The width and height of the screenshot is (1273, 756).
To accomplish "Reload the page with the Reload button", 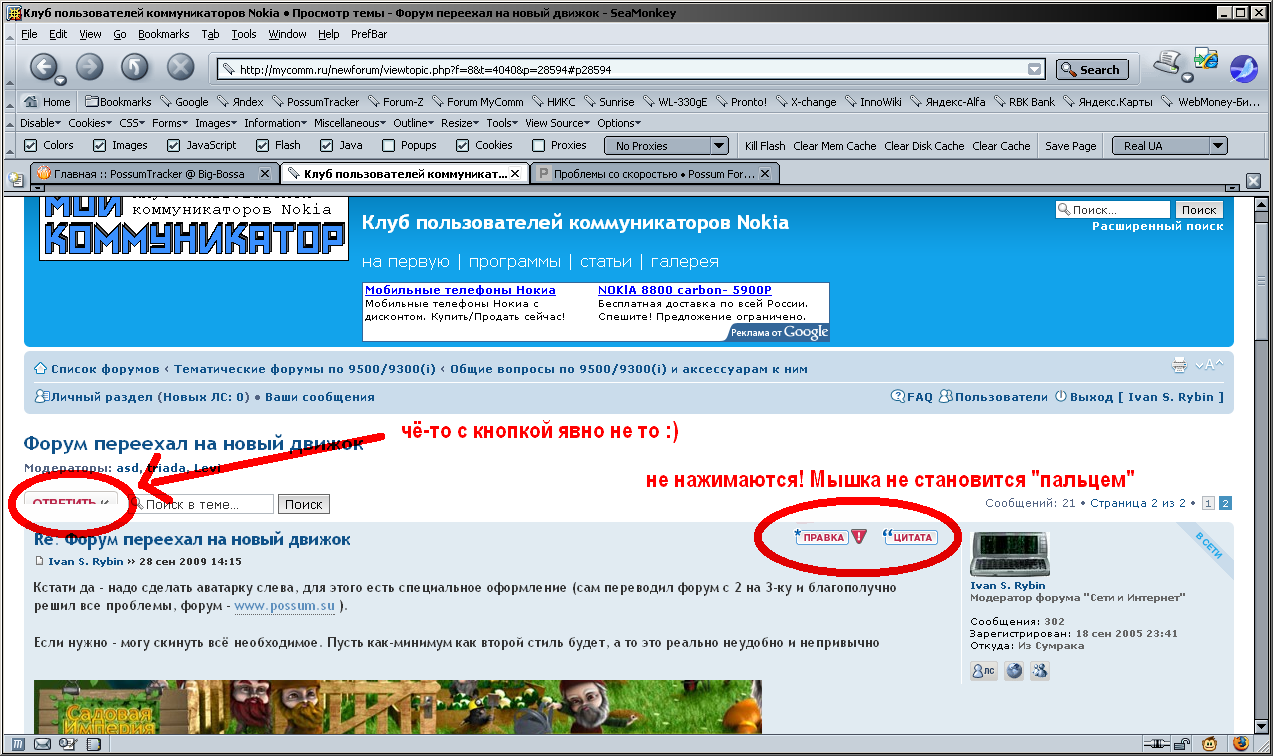I will (134, 68).
